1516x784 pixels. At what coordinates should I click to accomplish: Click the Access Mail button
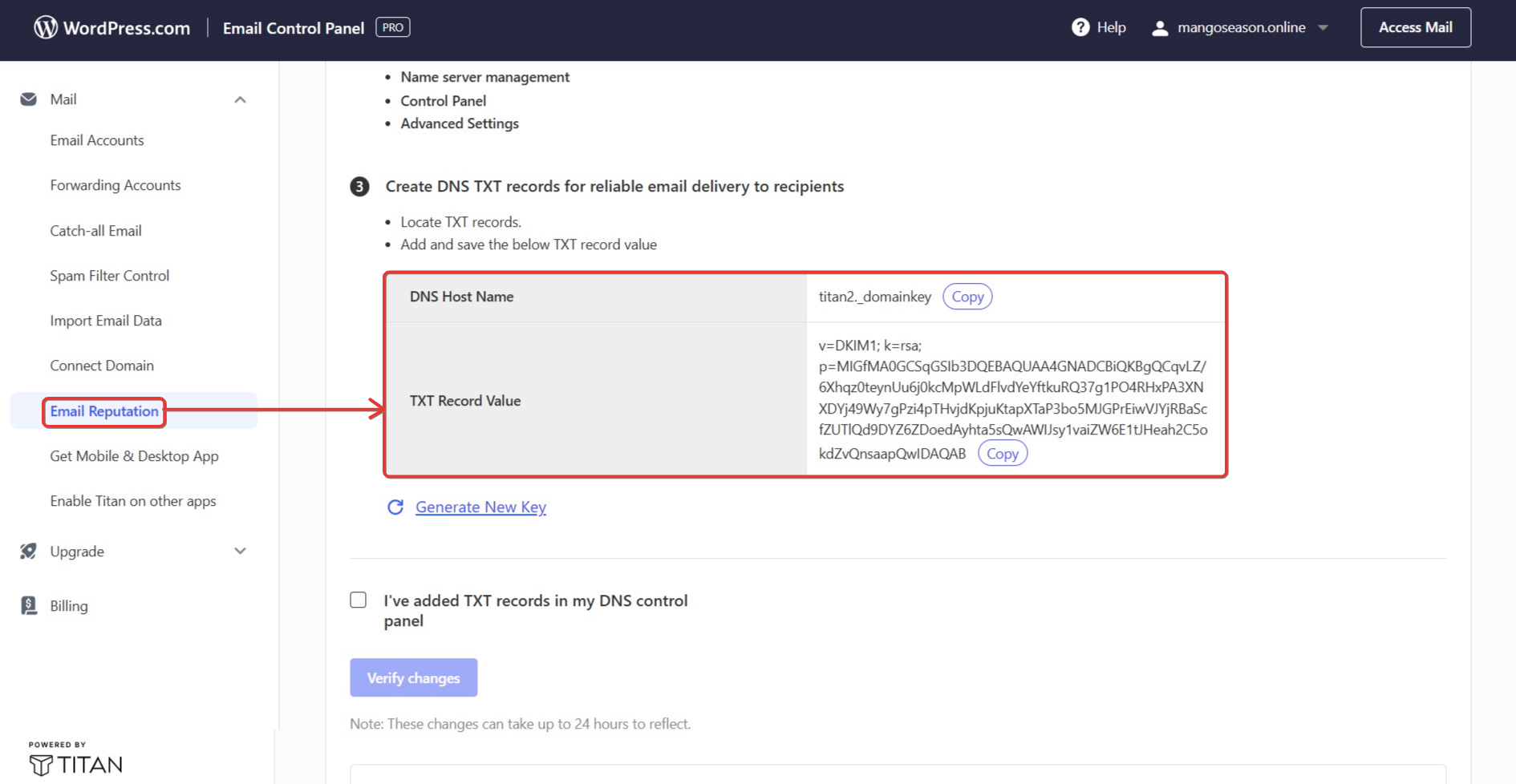point(1416,27)
